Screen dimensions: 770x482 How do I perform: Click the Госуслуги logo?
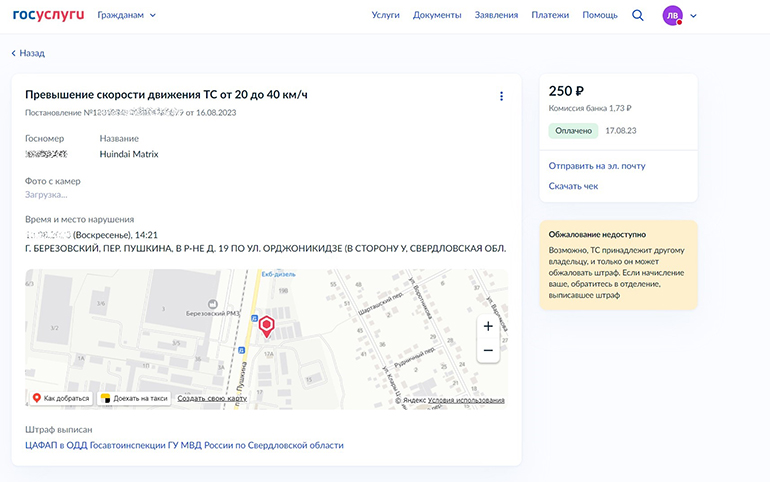48,15
